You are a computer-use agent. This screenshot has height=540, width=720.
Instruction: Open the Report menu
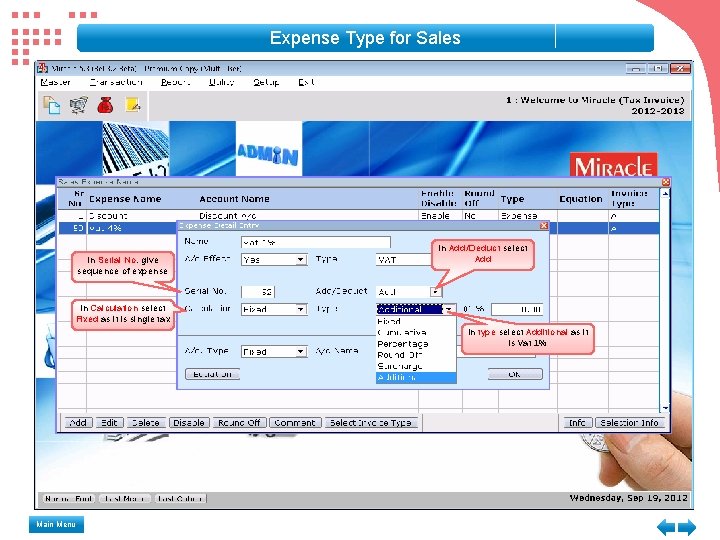(175, 82)
